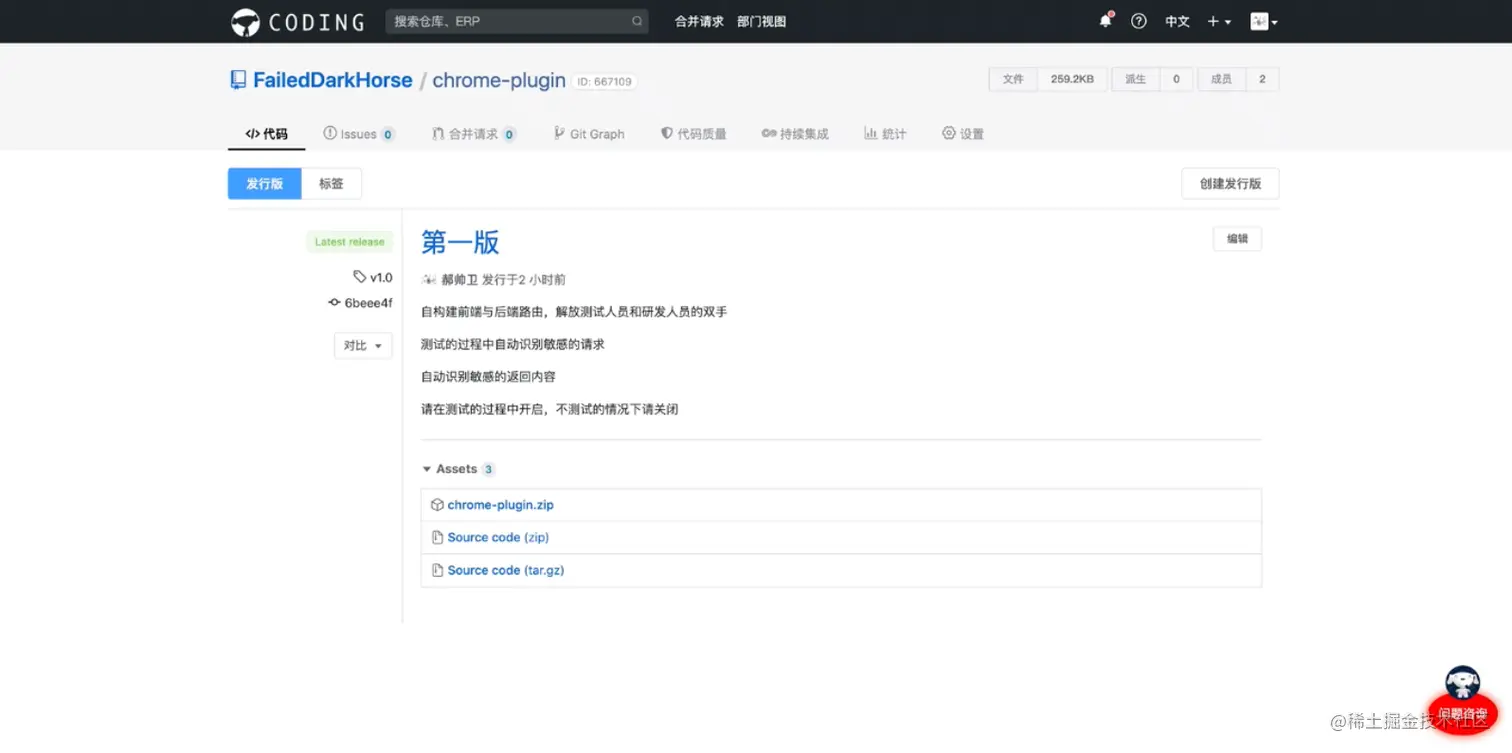Focus the 搜索仓库、ERP search field

pyautogui.click(x=517, y=21)
